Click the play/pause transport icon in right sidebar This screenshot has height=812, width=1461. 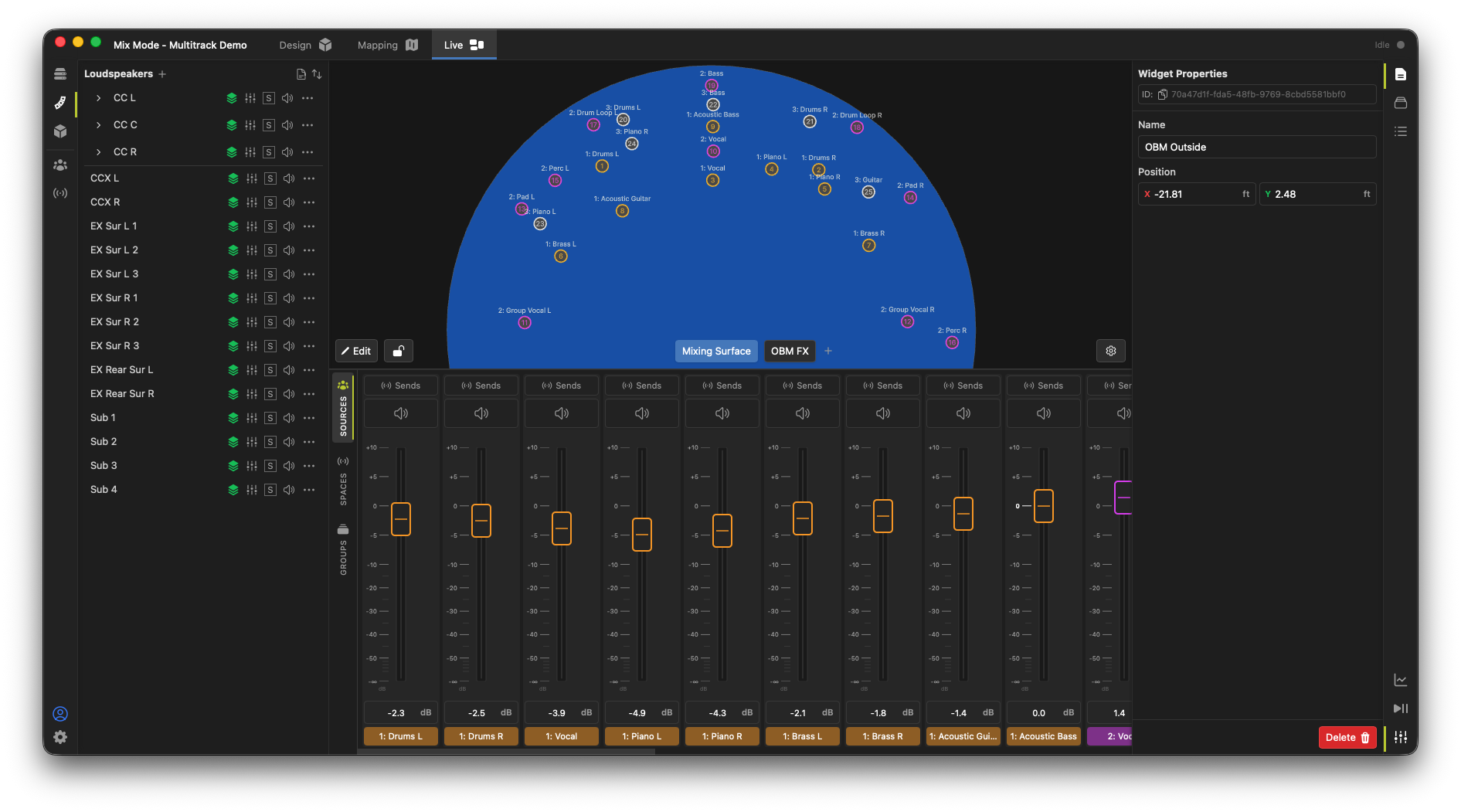(x=1401, y=708)
